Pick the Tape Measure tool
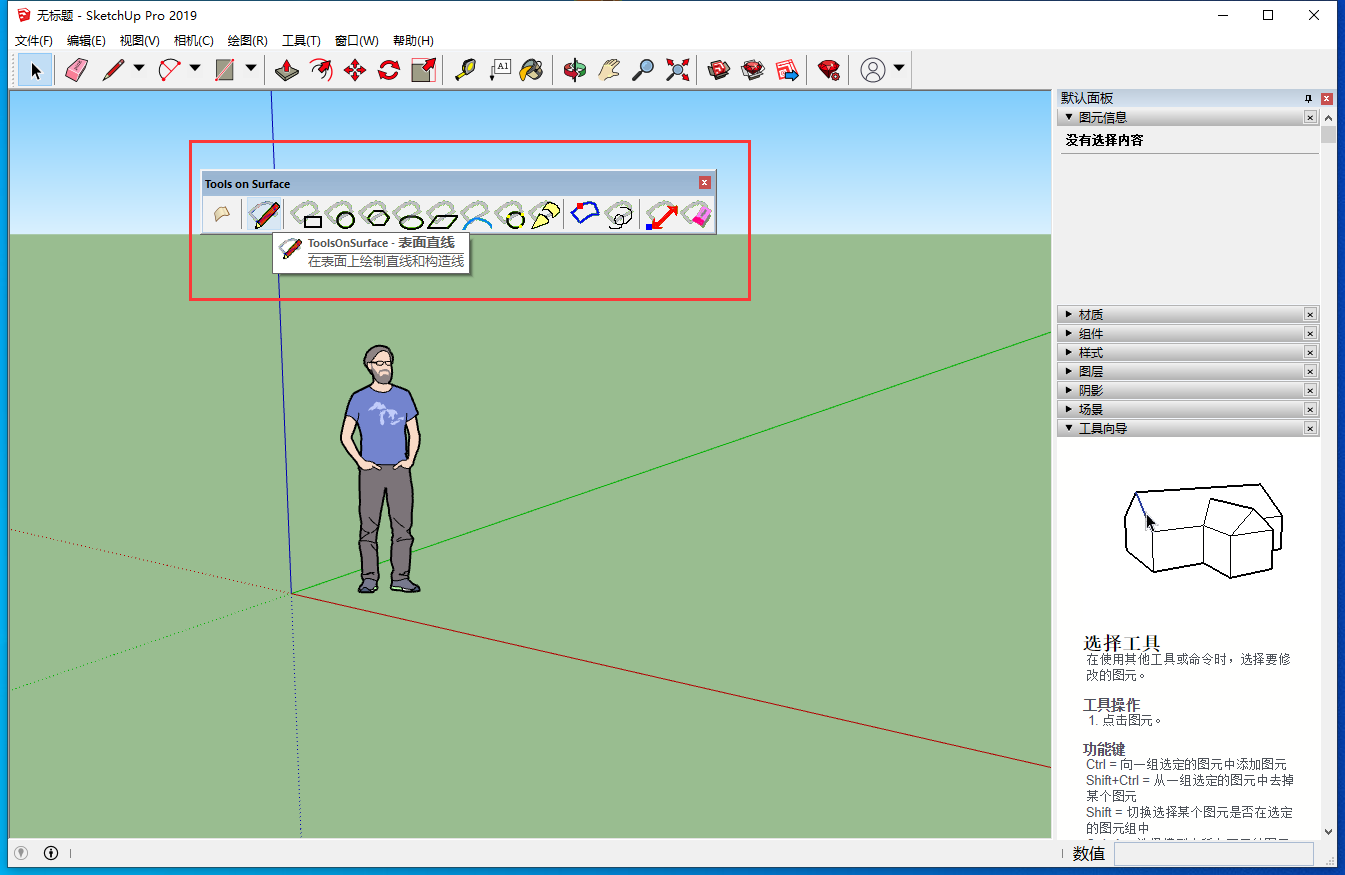The width and height of the screenshot is (1345, 875). tap(465, 70)
